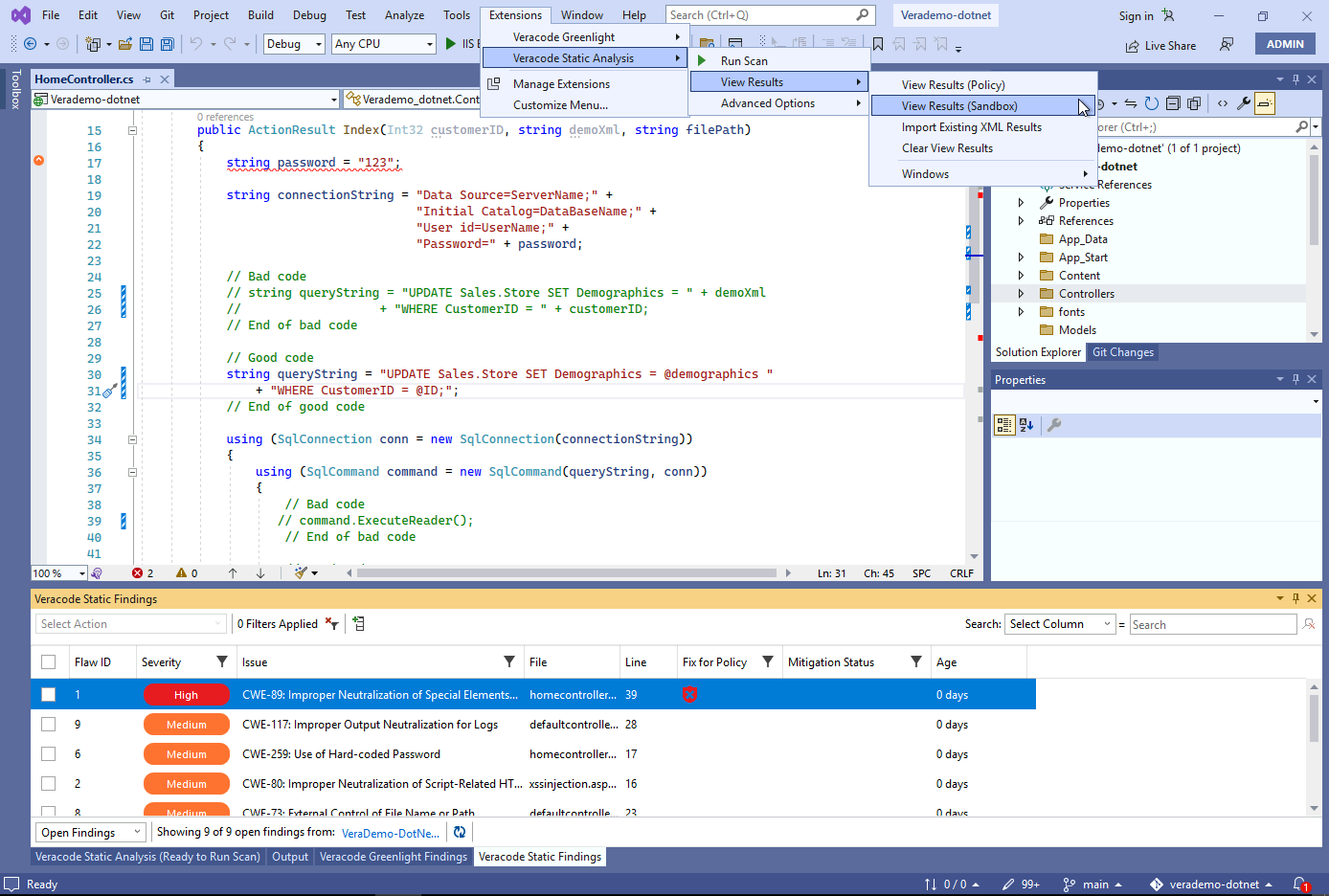Click Collapse All icon in Solution Explorer
1329x896 pixels.
point(1173,103)
